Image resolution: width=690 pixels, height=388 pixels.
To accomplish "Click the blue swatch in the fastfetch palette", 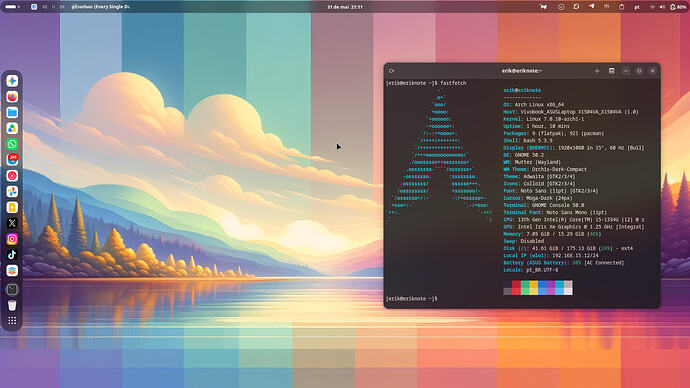I will pyautogui.click(x=542, y=288).
